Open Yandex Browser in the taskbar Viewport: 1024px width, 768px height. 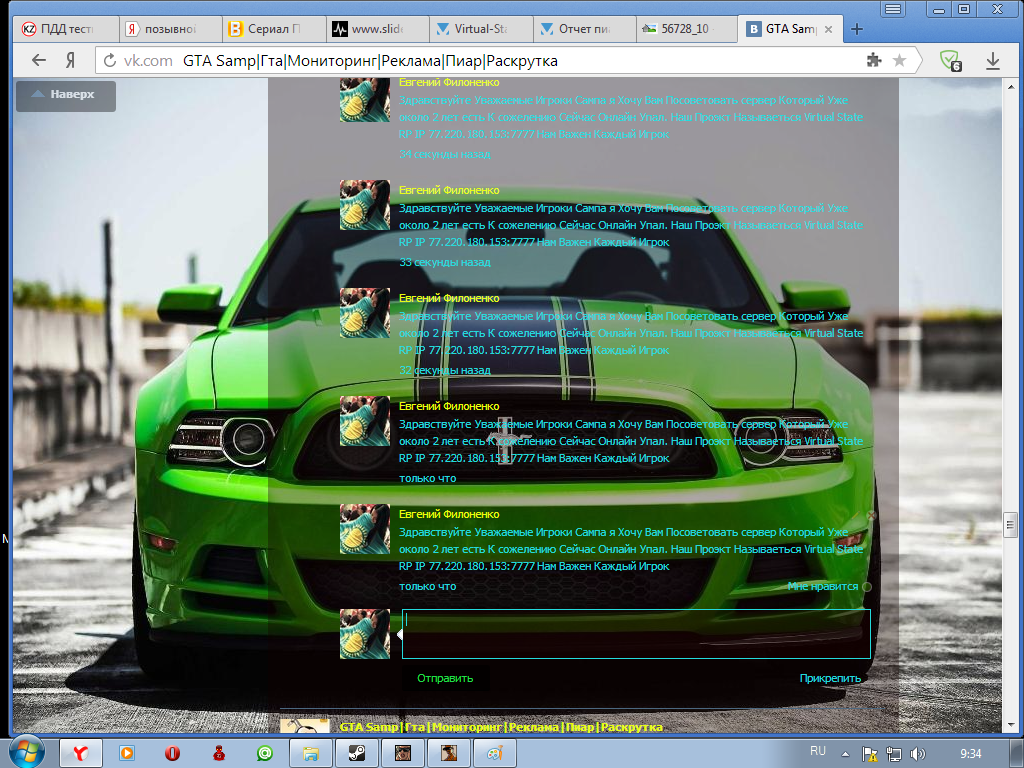[80, 754]
